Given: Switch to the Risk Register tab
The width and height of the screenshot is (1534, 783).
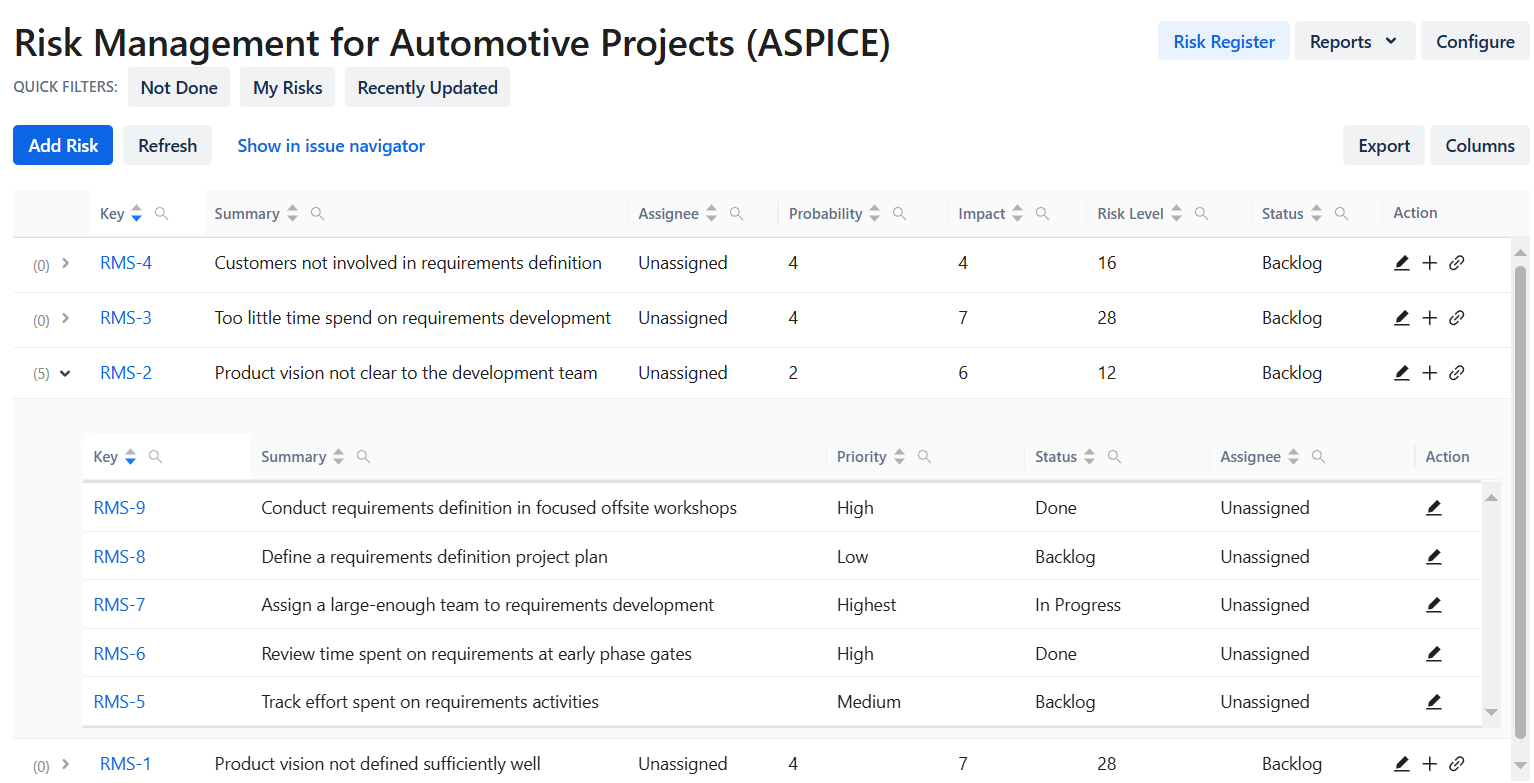Looking at the screenshot, I should point(1223,42).
